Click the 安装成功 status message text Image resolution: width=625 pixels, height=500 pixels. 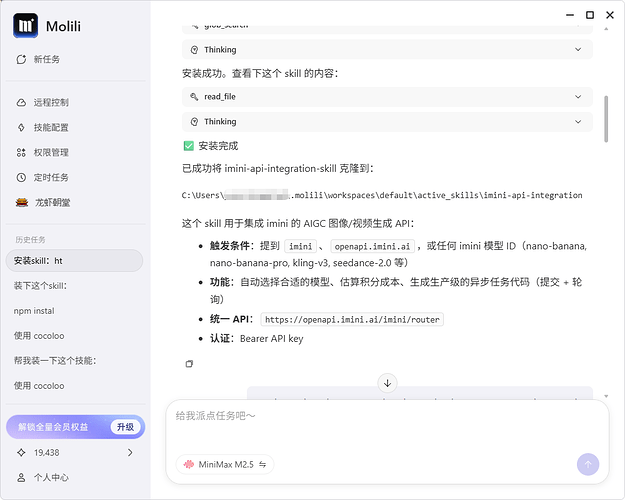tap(260, 74)
